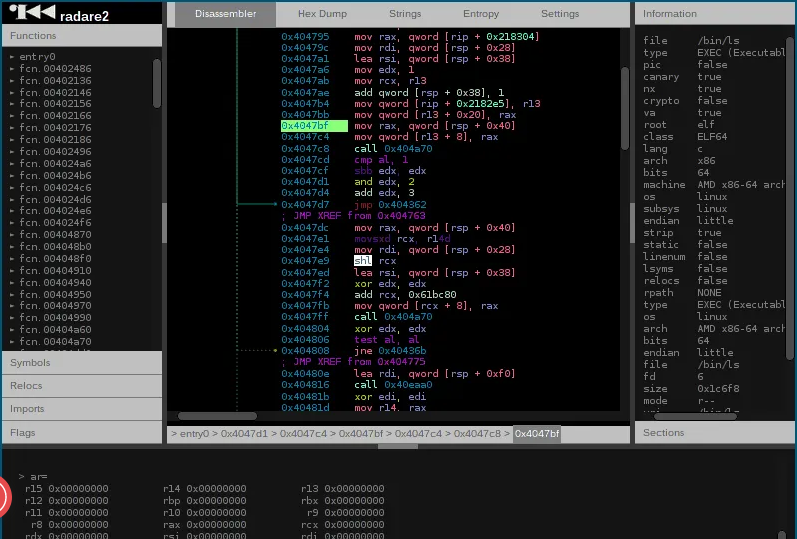Select function fcn.00404910
Viewport: 797px width, 539px height.
pos(55,271)
